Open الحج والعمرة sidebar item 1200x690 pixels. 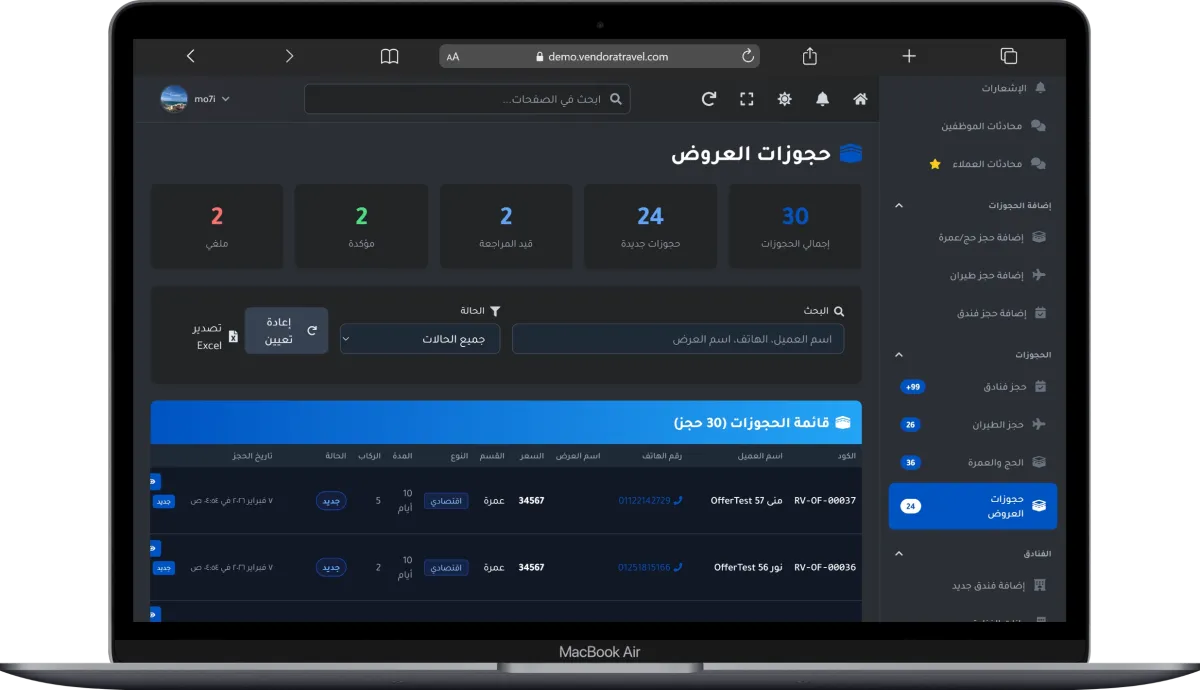coord(972,462)
